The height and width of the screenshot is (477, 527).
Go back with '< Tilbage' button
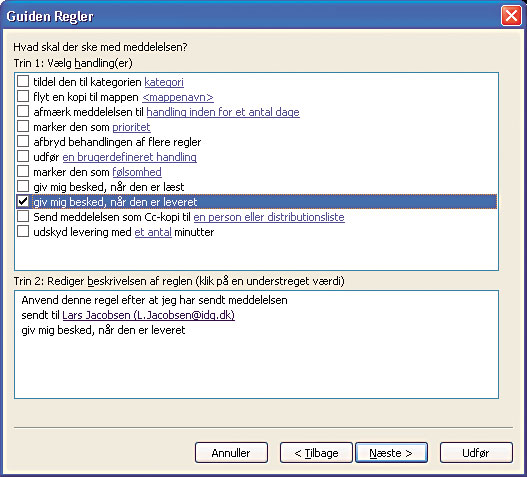coord(316,453)
